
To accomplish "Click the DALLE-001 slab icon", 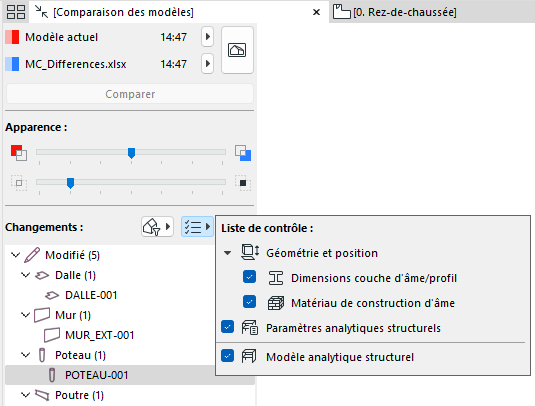I will [x=52, y=295].
